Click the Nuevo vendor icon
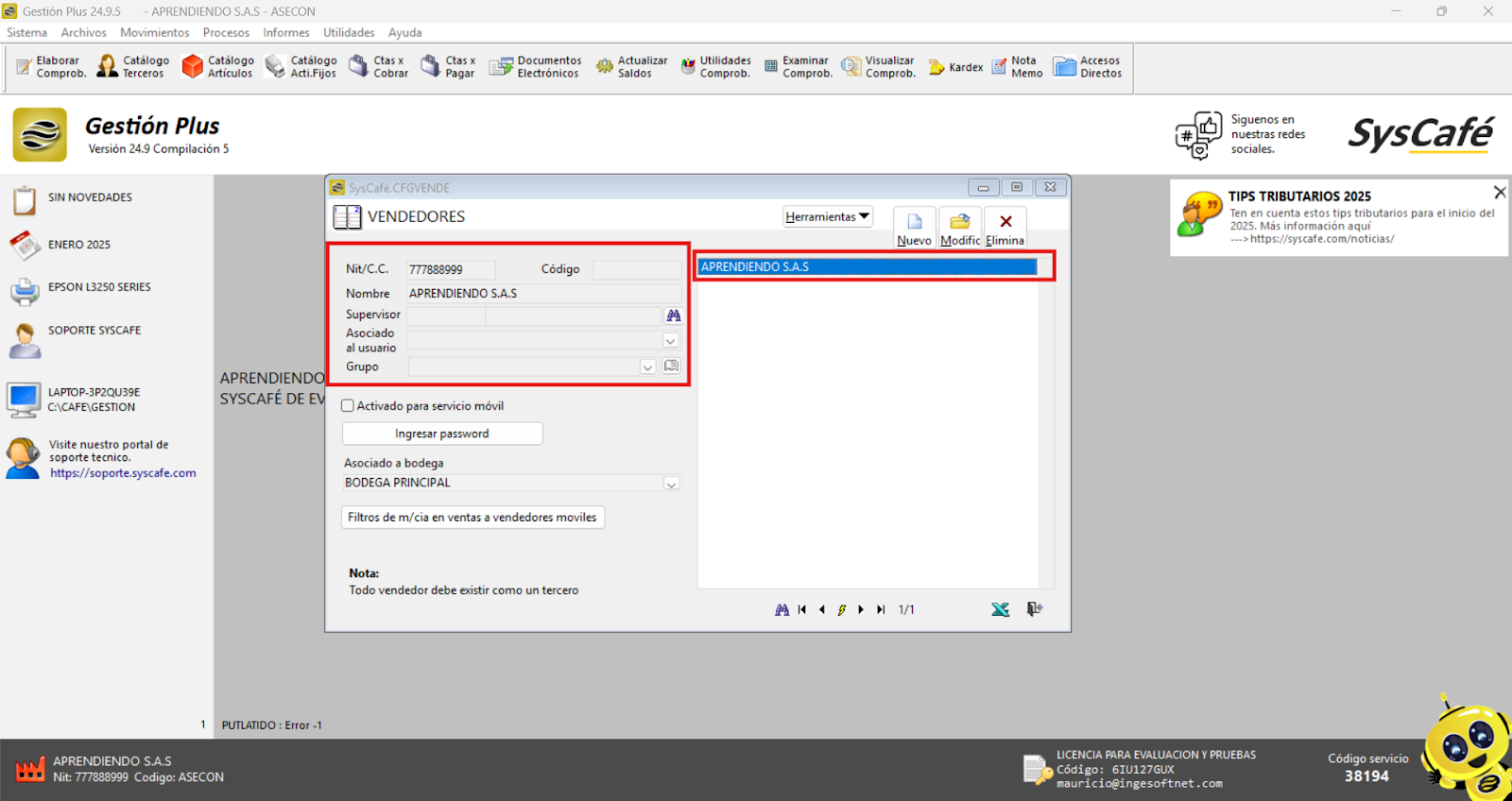Viewport: 1512px width, 801px height. (914, 227)
